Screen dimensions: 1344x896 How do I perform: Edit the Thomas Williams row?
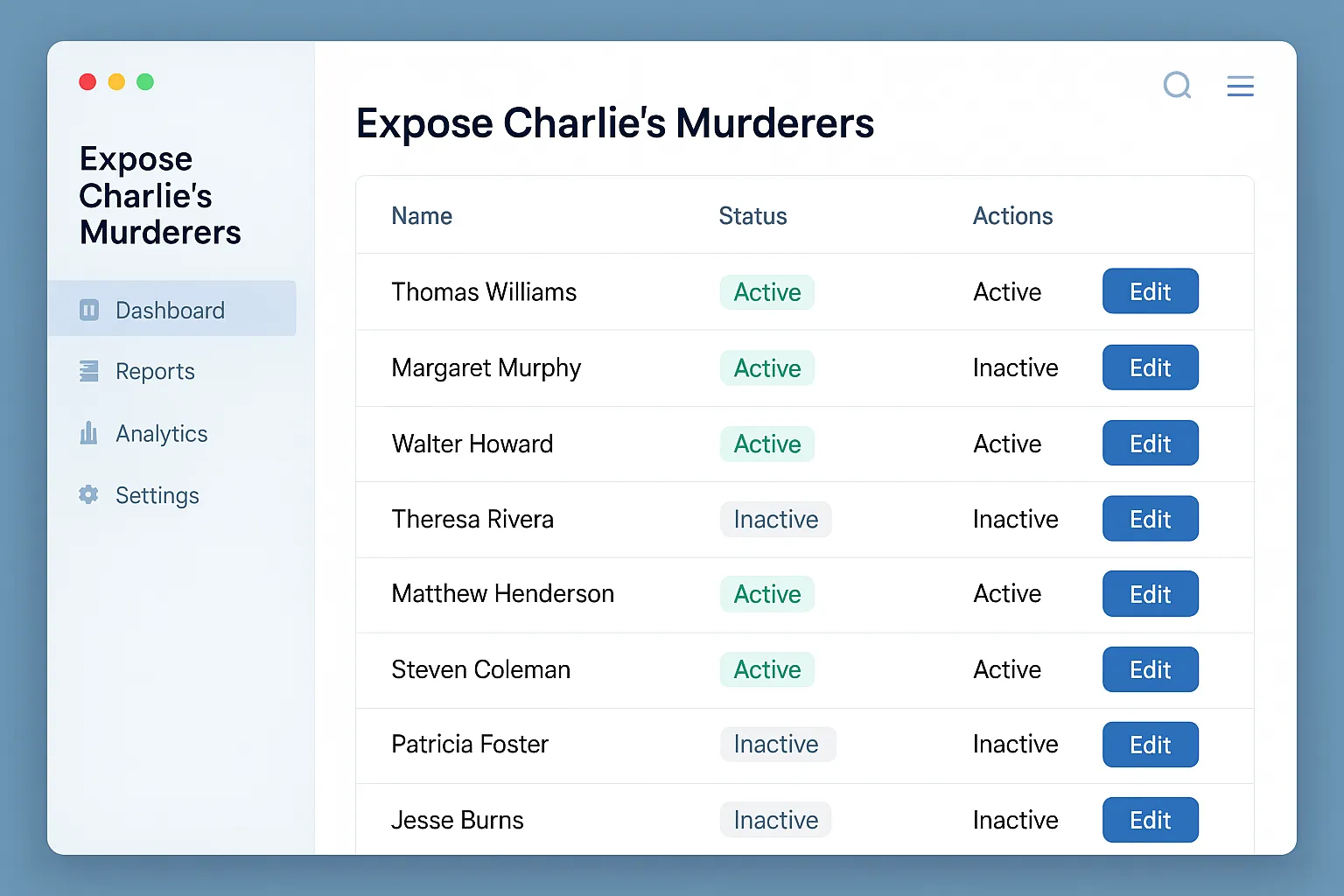tap(1150, 291)
